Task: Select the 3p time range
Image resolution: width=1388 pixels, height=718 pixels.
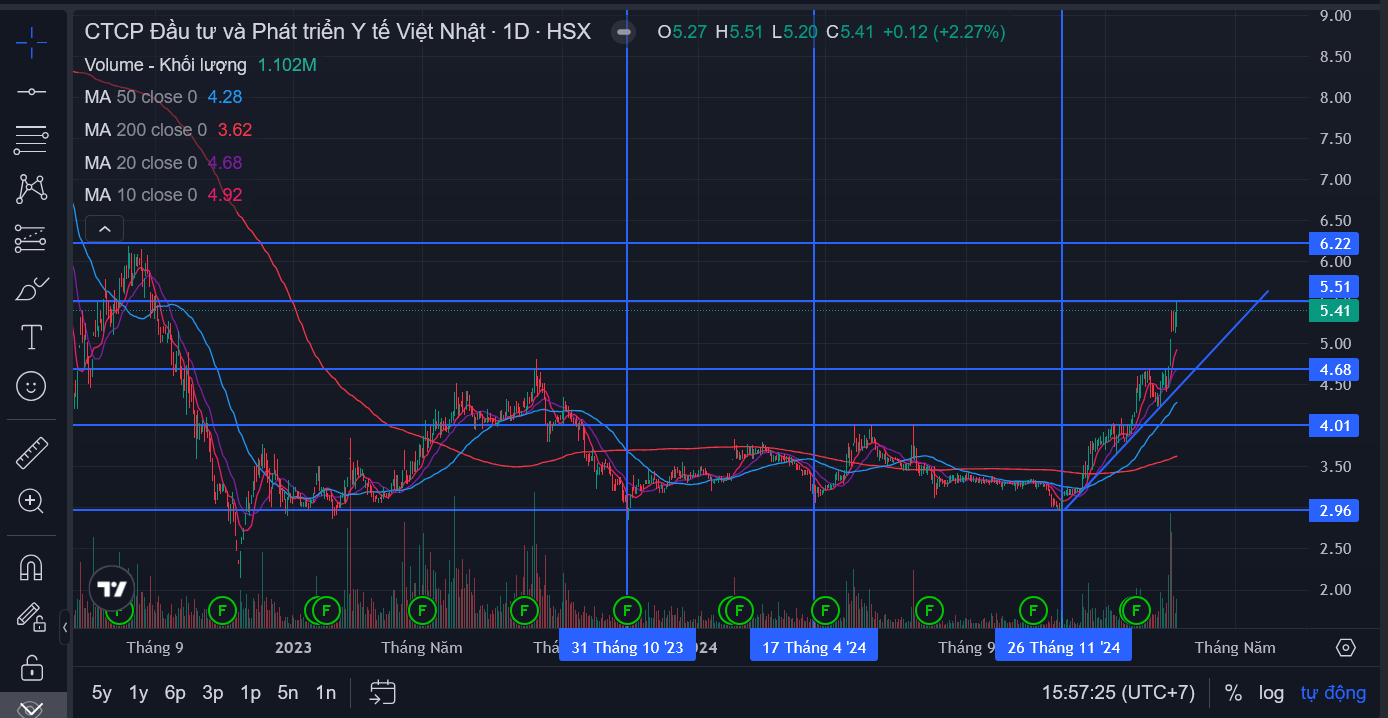Action: [x=212, y=692]
